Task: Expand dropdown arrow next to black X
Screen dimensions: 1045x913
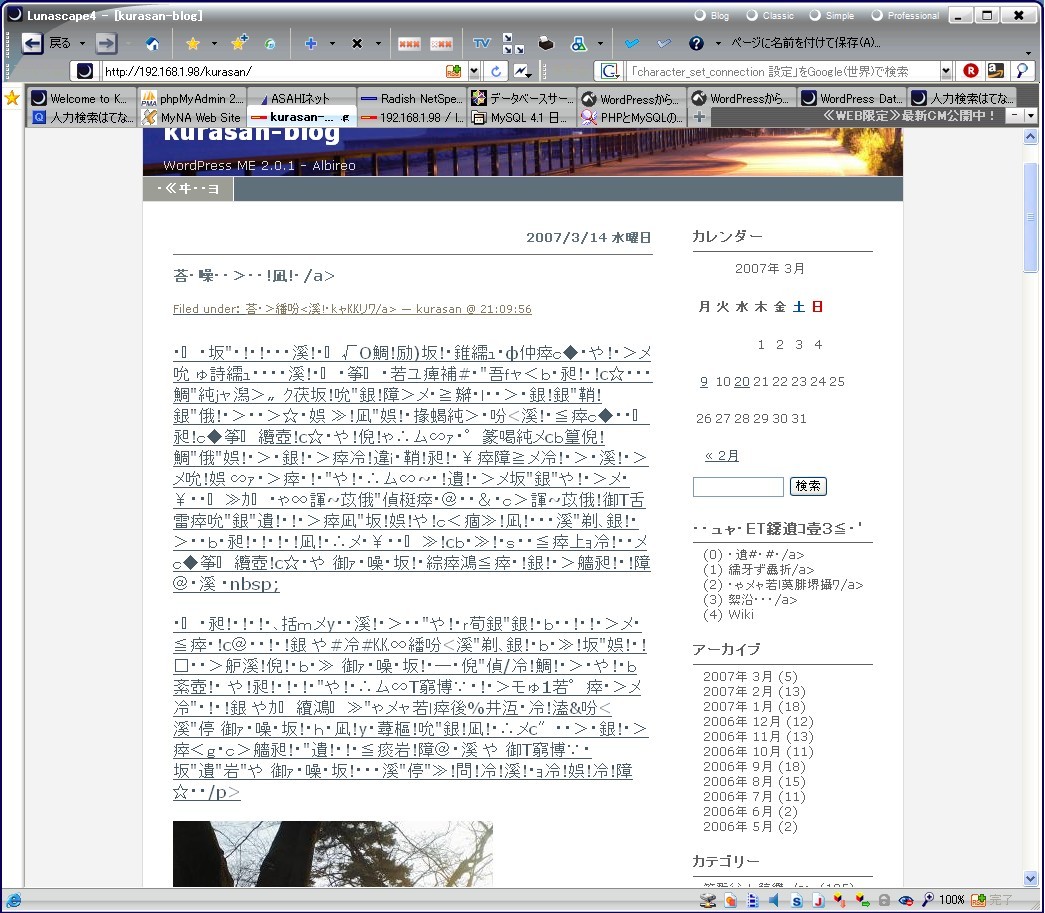Action: click(x=378, y=44)
